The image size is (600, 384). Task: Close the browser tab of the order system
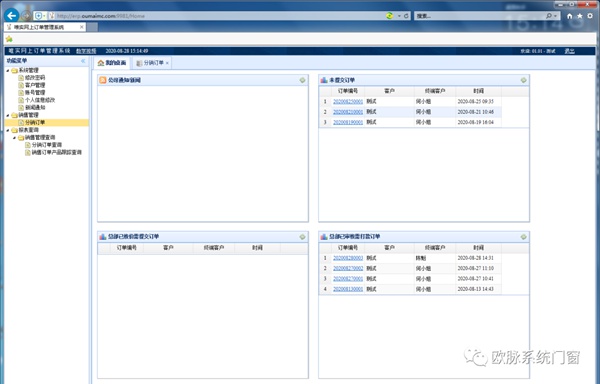(x=81, y=27)
